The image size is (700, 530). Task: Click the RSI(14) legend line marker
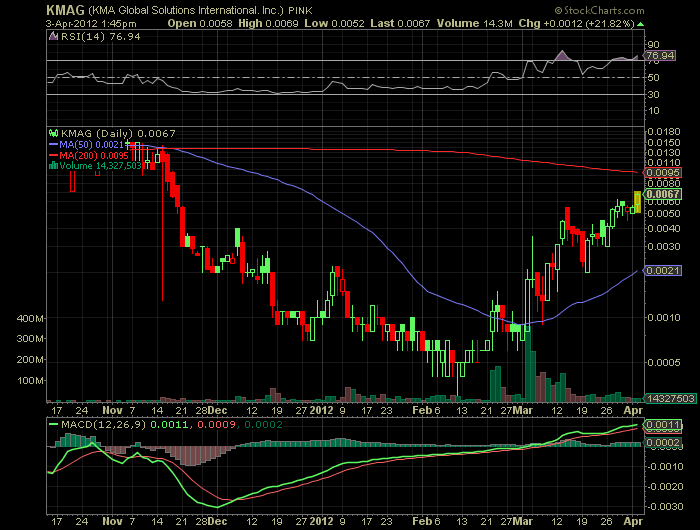51,34
